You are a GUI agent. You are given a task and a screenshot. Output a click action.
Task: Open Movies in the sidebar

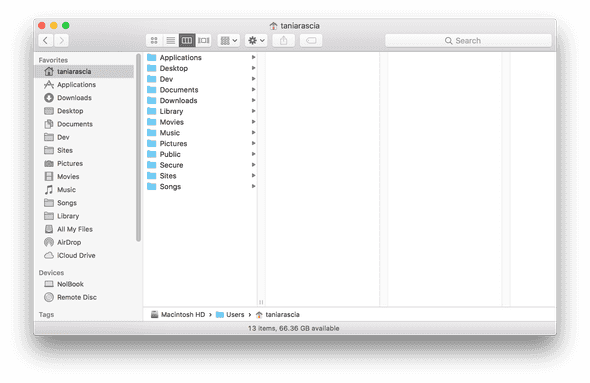tap(84, 176)
